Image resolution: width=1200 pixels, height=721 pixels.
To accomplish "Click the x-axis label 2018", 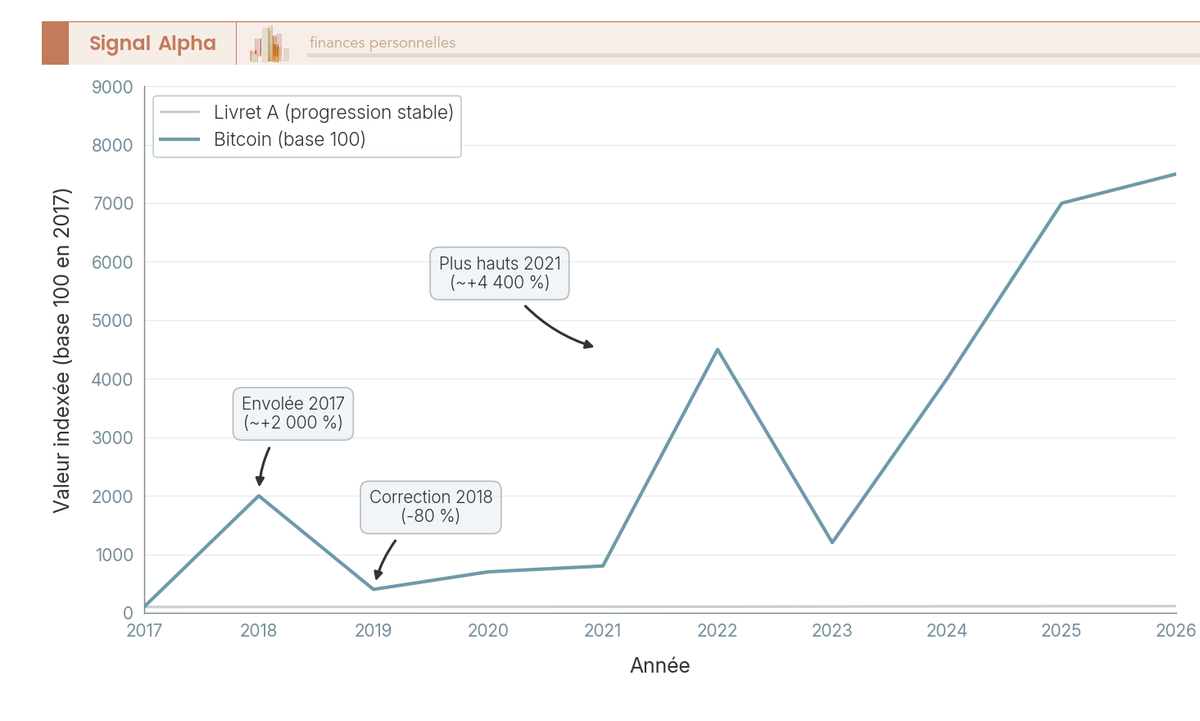I will (x=259, y=631).
